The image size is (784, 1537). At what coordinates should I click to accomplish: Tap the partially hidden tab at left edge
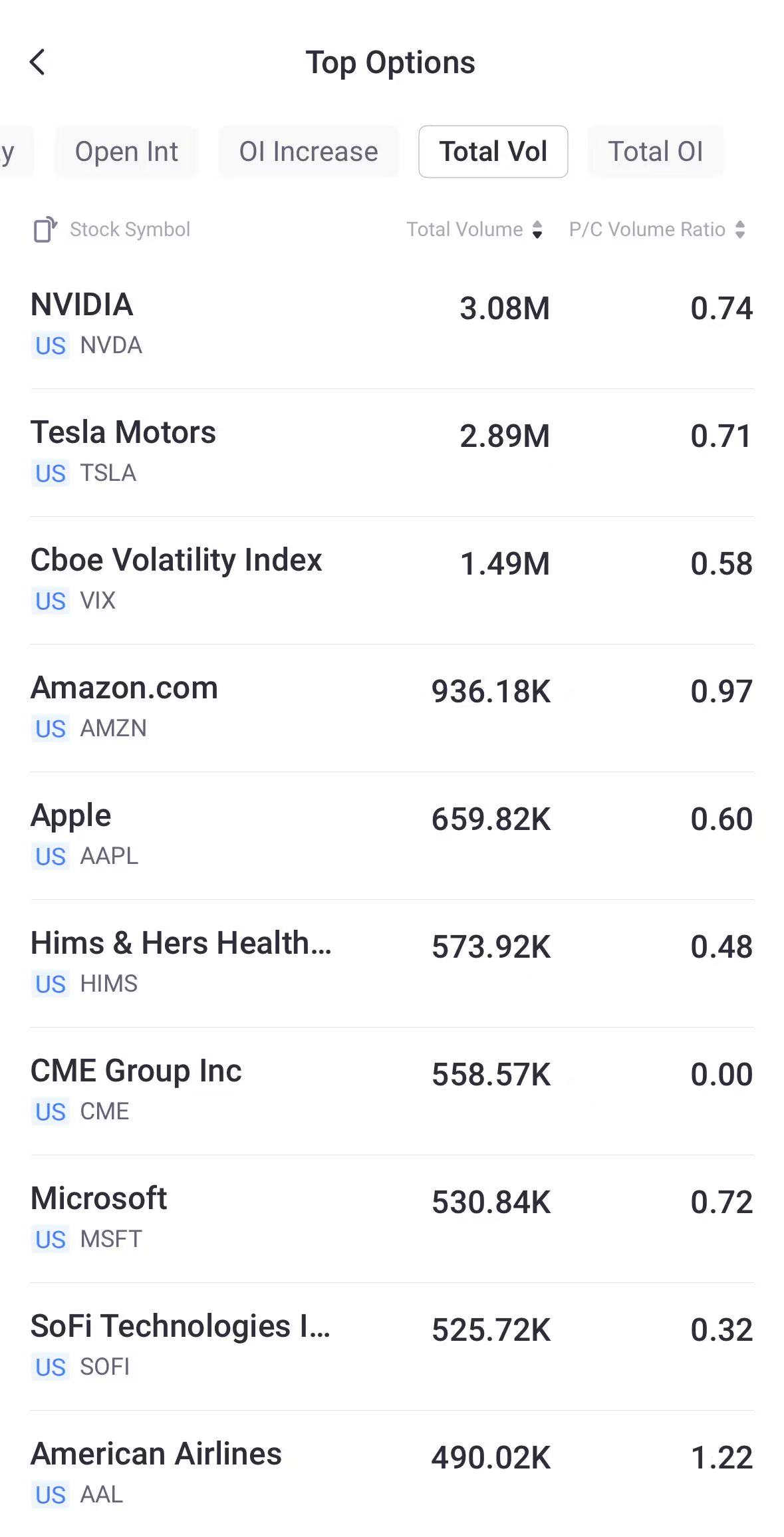click(x=11, y=152)
